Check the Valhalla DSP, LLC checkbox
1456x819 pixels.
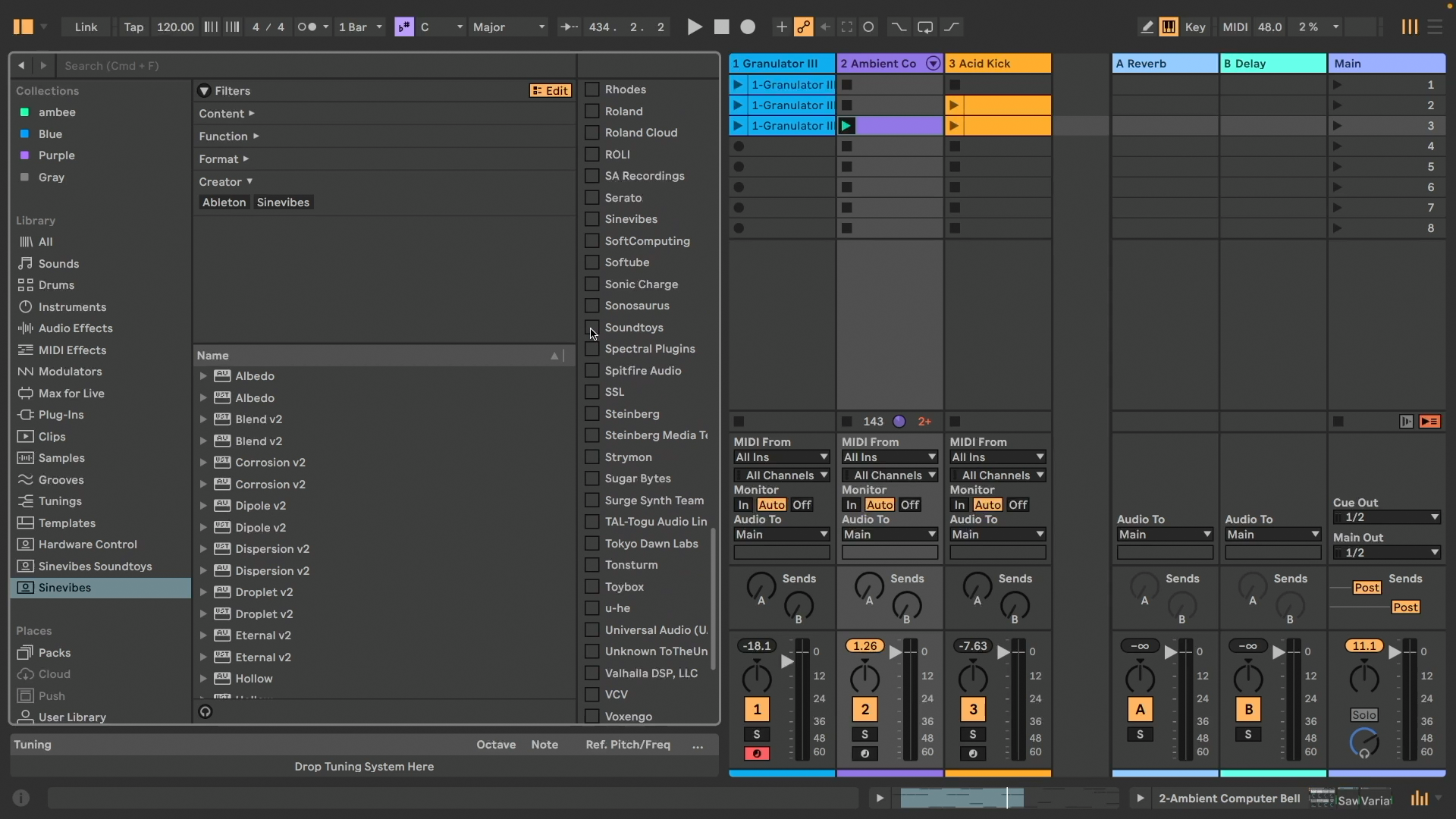tap(592, 673)
